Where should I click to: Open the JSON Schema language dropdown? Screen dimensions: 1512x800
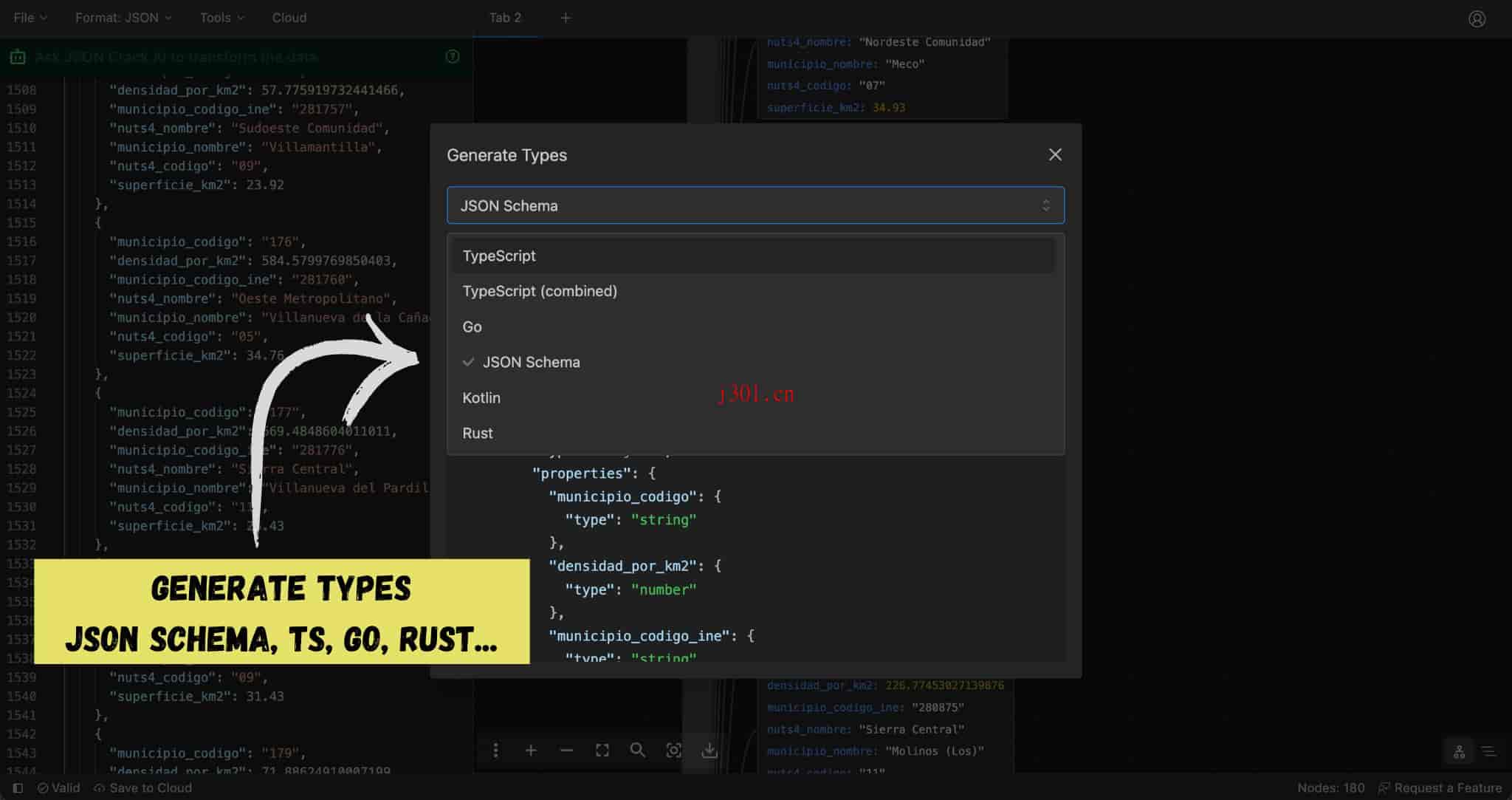[x=755, y=205]
